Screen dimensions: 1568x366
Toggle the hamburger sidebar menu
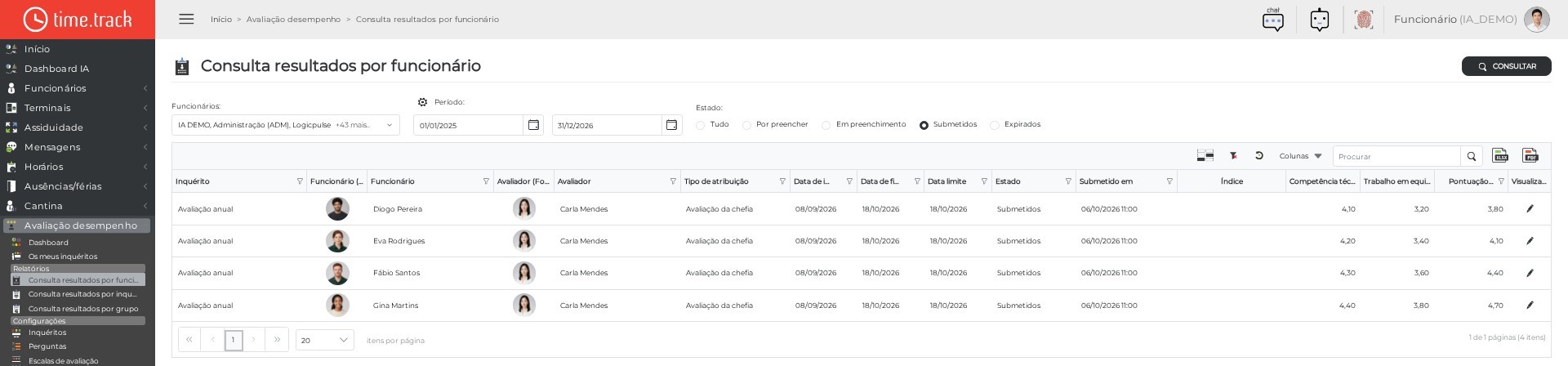click(186, 19)
